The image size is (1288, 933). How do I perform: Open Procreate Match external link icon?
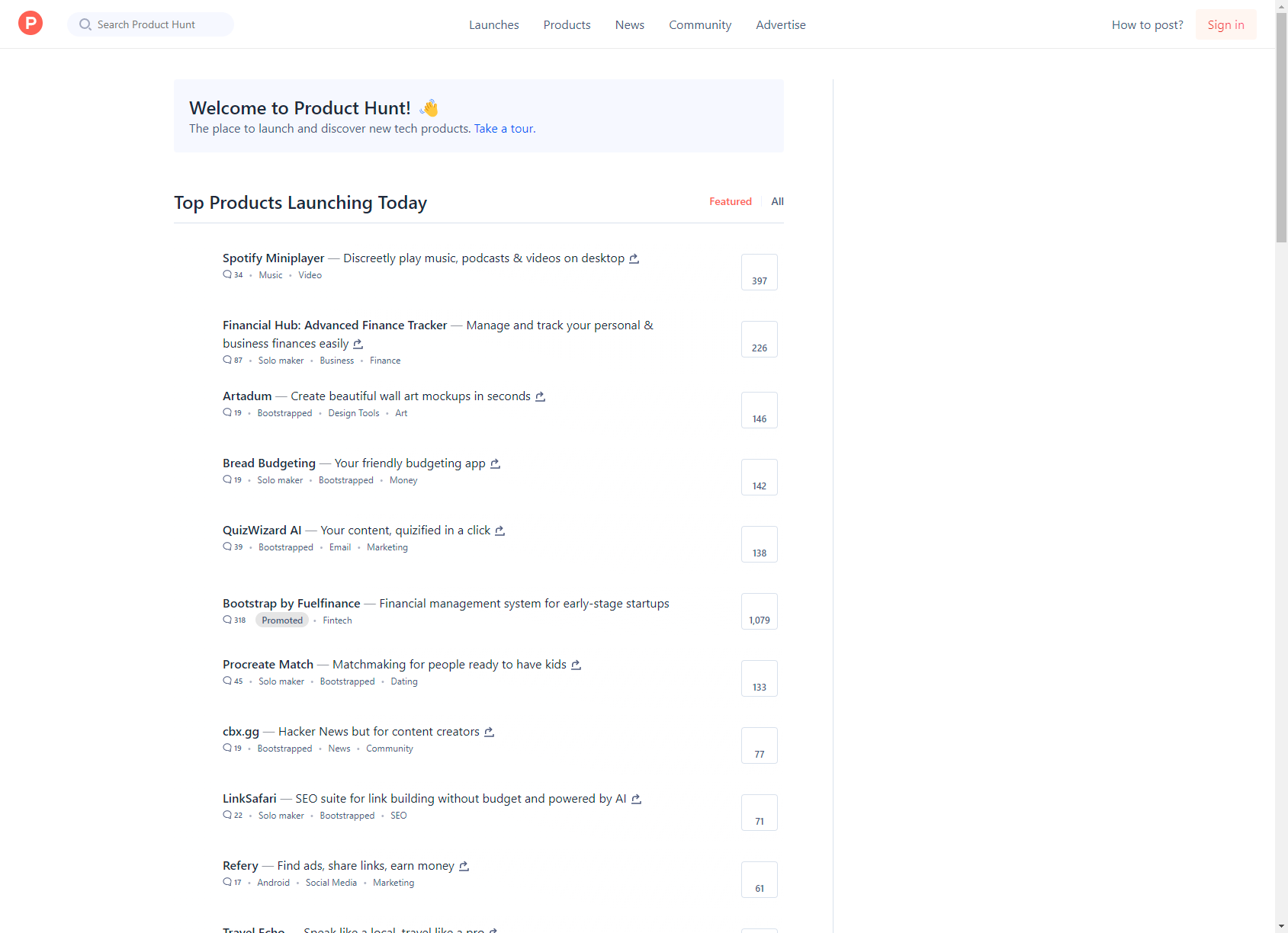576,665
